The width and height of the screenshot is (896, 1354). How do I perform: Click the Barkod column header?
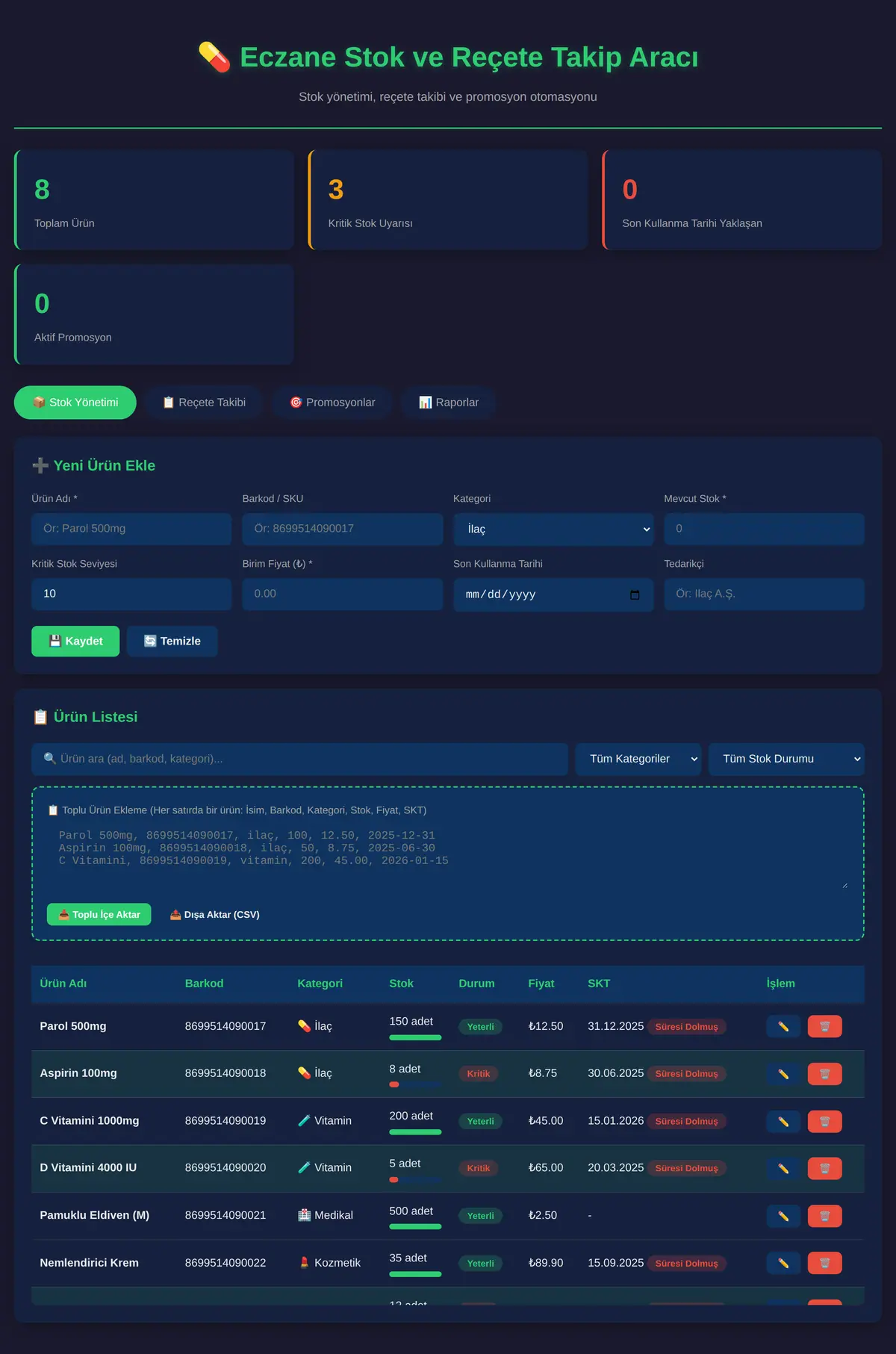tap(204, 984)
